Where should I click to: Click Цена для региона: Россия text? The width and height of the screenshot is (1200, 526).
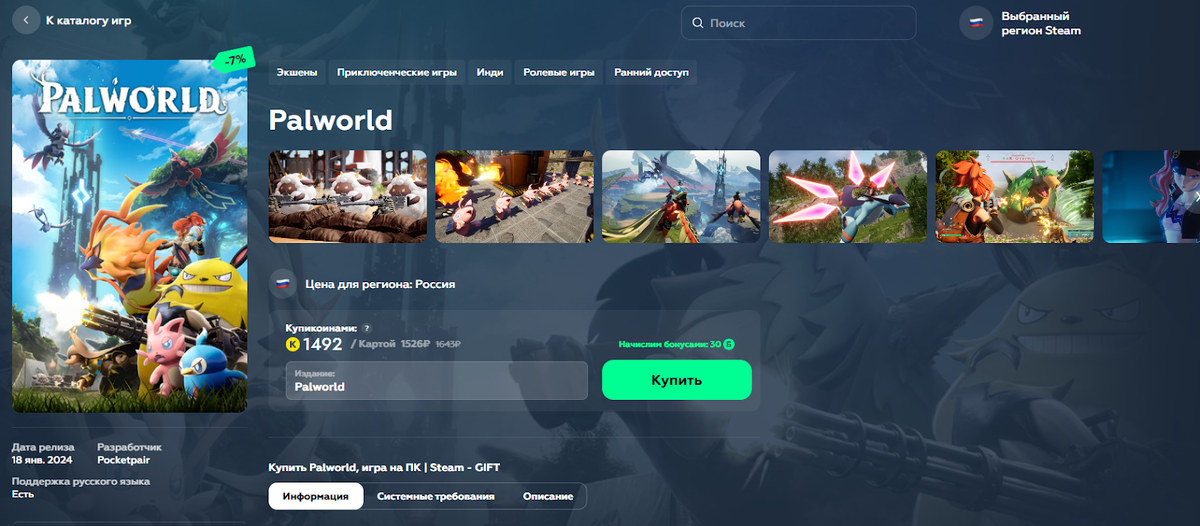click(x=380, y=284)
